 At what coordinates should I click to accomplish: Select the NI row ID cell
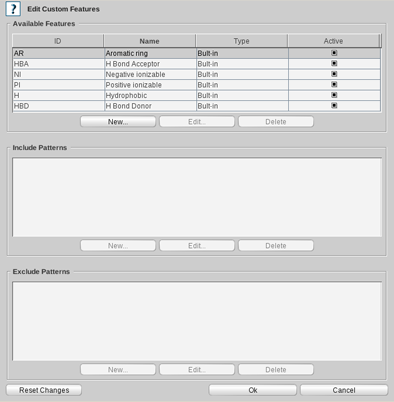[58, 74]
